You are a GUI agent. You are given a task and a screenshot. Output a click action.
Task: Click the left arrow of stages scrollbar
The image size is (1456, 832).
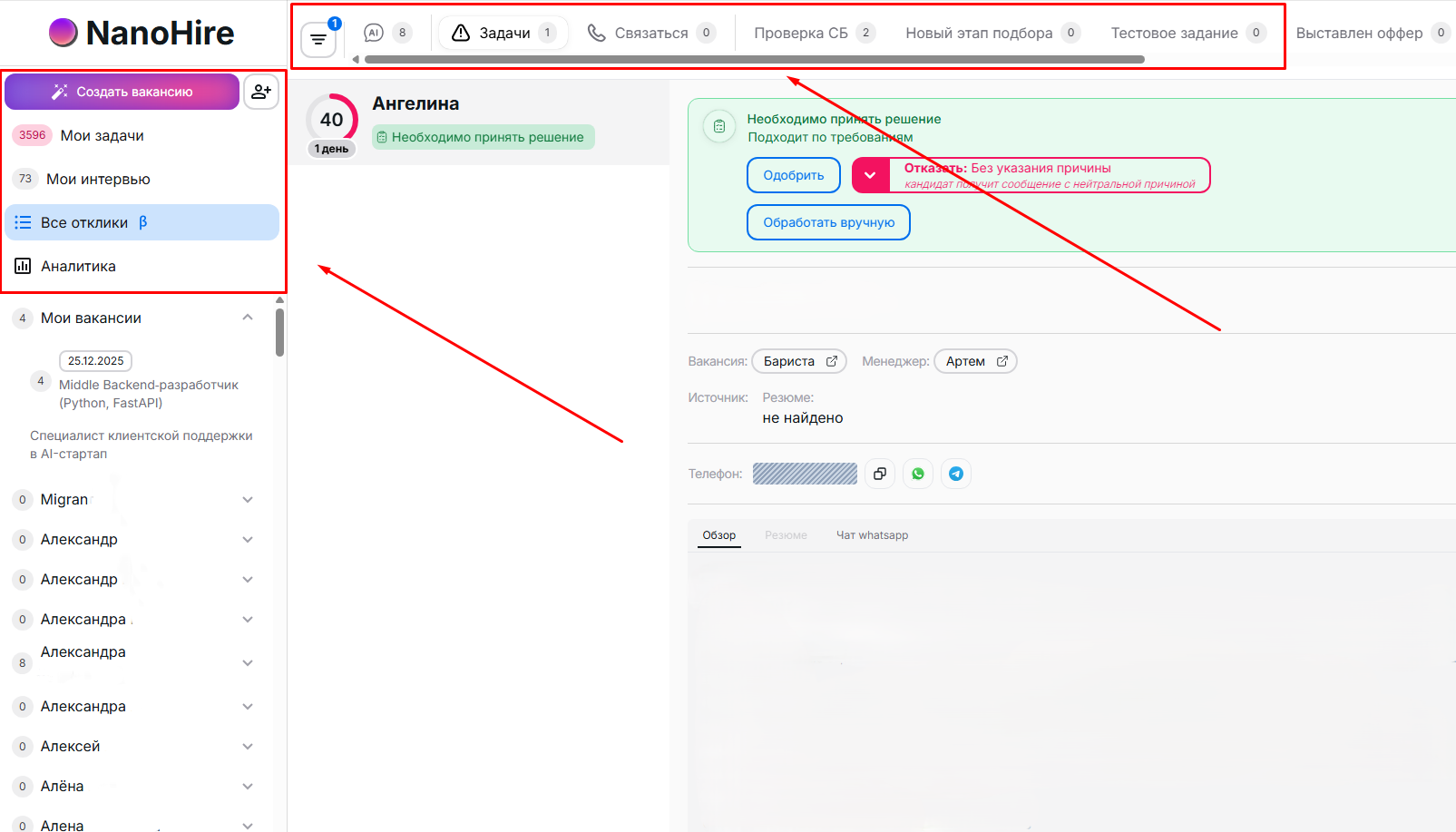(356, 60)
